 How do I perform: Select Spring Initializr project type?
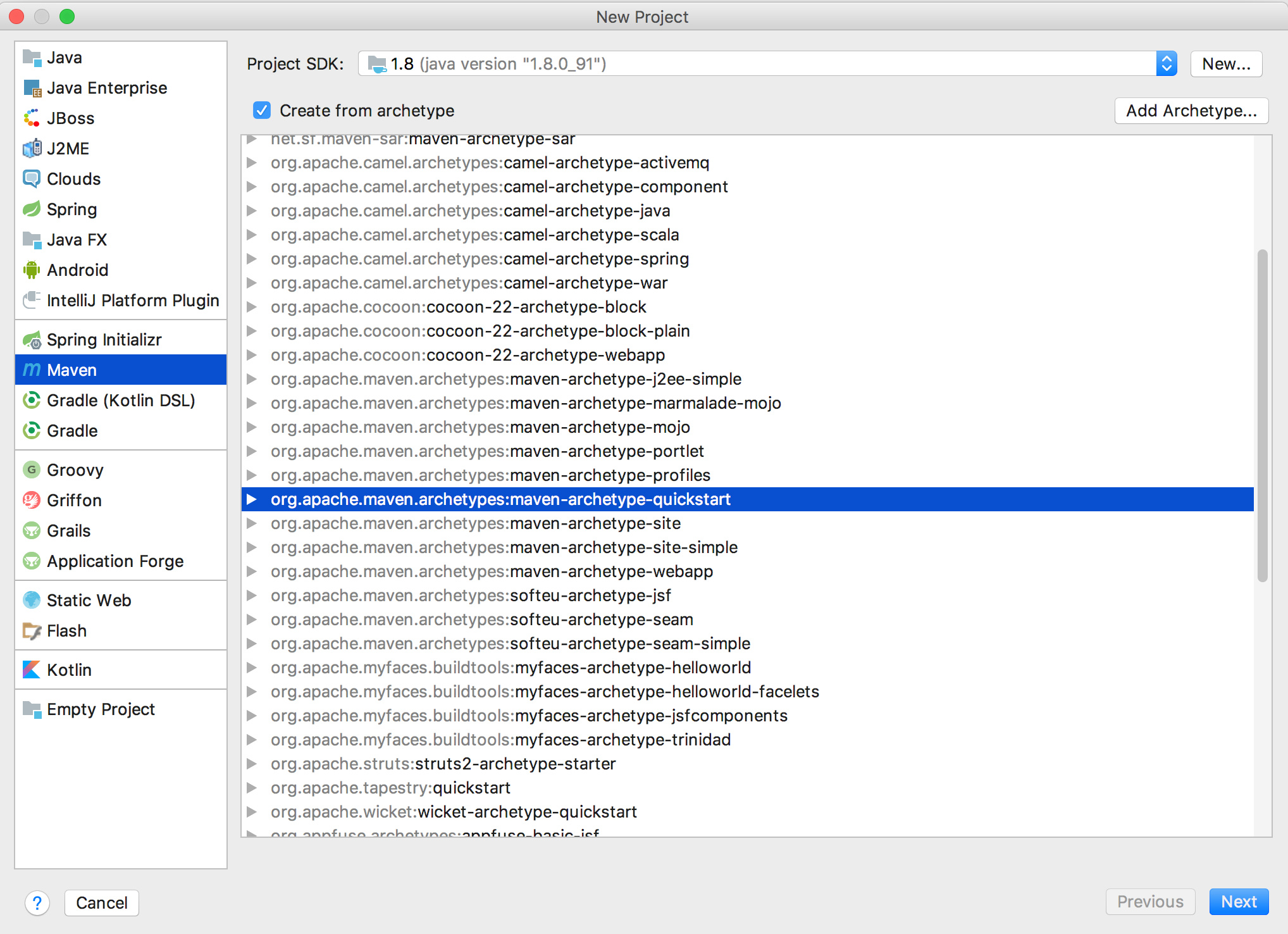pyautogui.click(x=104, y=340)
